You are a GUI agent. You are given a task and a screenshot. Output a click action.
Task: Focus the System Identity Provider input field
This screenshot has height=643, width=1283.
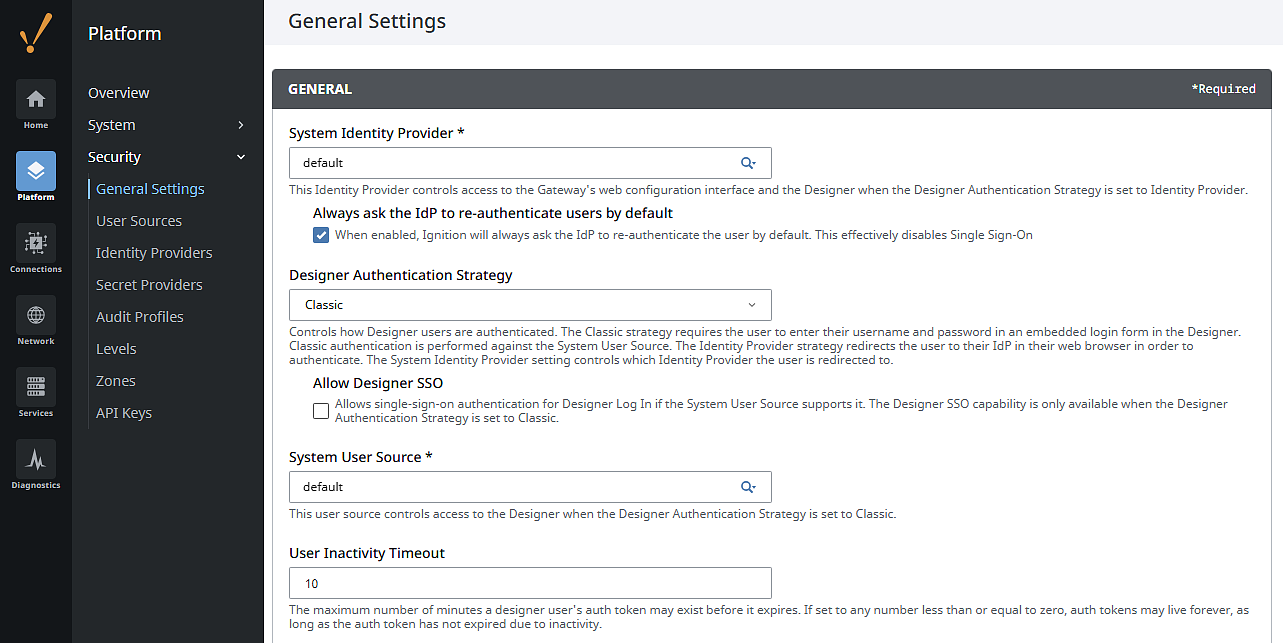point(530,163)
